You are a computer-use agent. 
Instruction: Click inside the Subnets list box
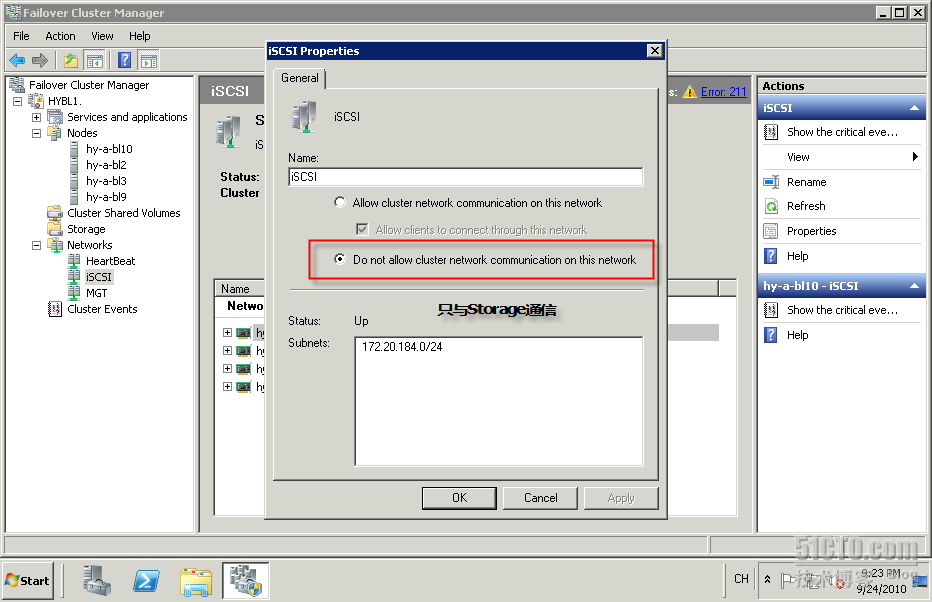(499, 401)
